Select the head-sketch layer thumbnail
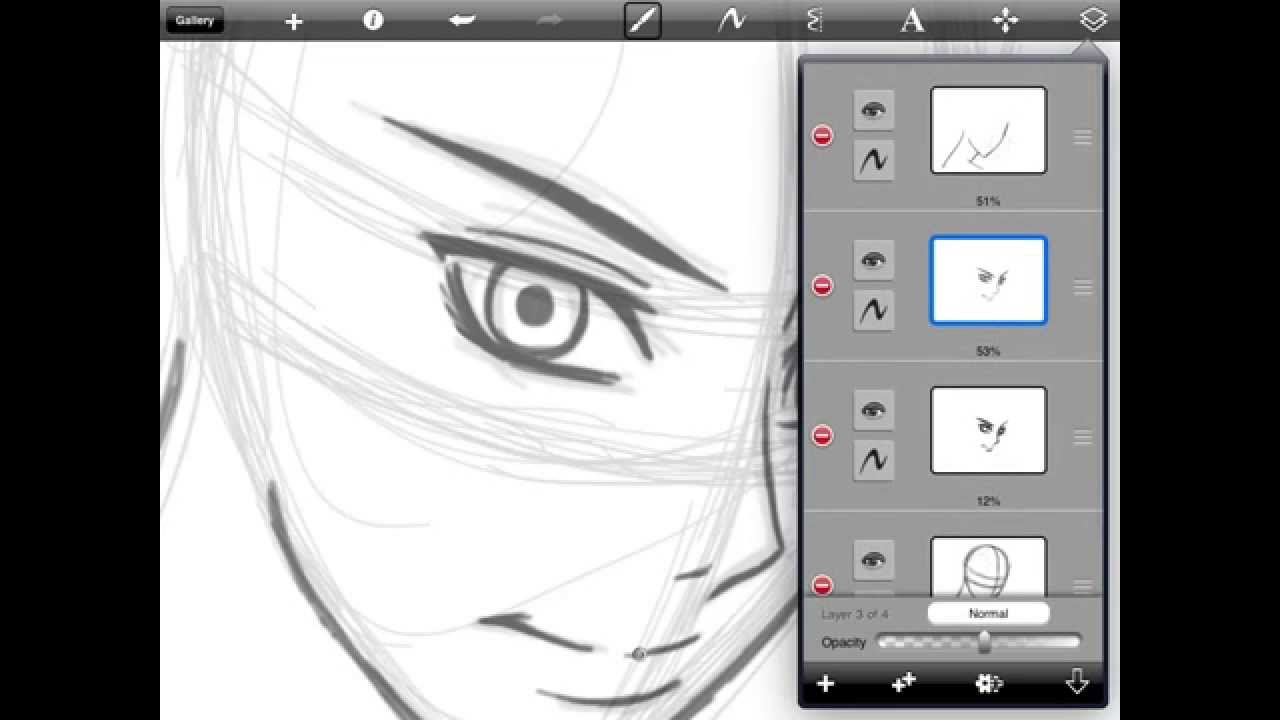 click(989, 567)
